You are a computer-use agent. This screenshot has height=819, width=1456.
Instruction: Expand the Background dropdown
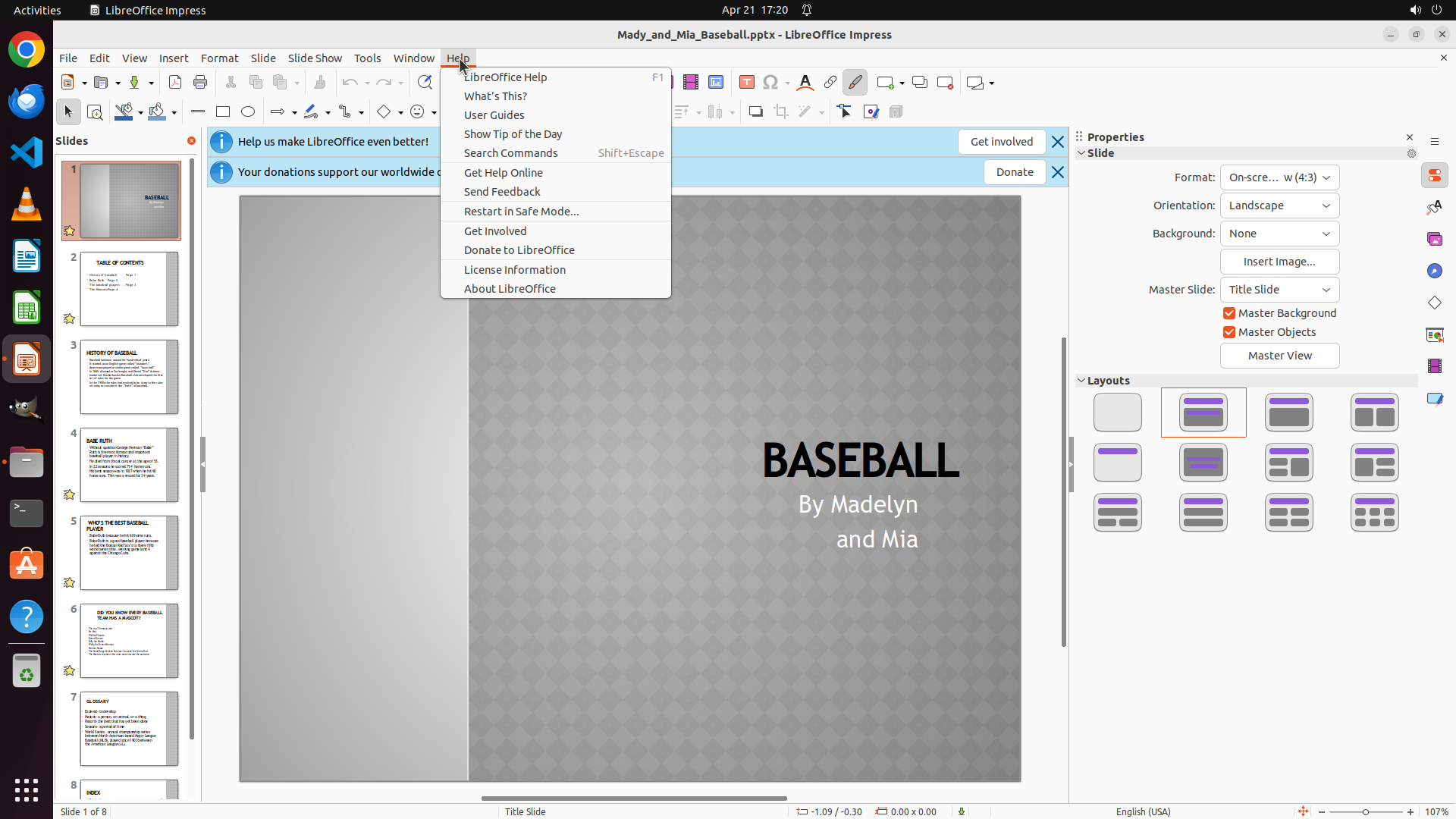(1279, 234)
